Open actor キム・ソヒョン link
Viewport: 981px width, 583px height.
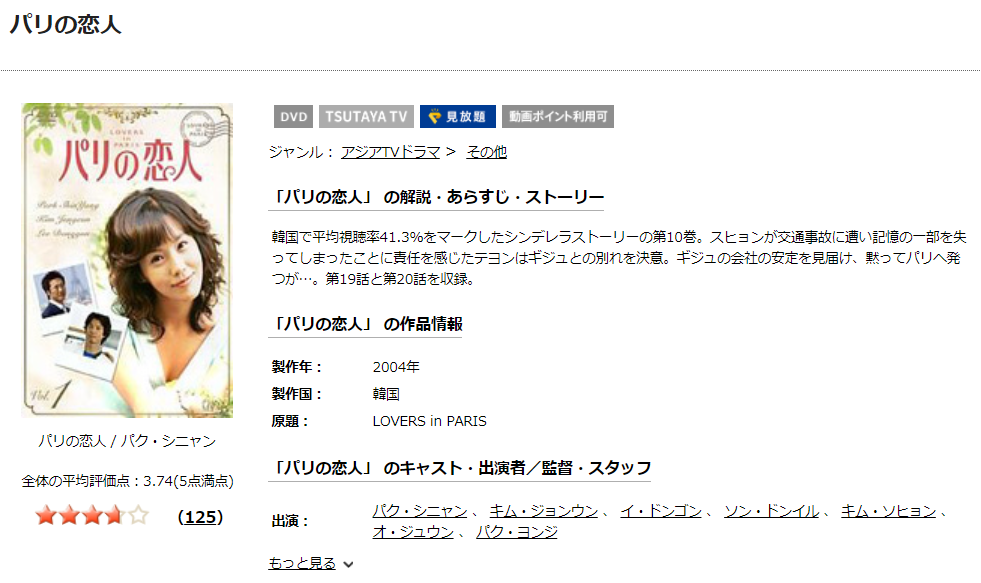[x=888, y=511]
